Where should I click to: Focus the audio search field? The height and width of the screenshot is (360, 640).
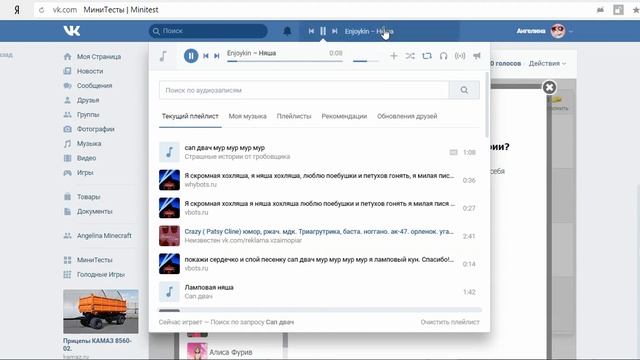(304, 90)
